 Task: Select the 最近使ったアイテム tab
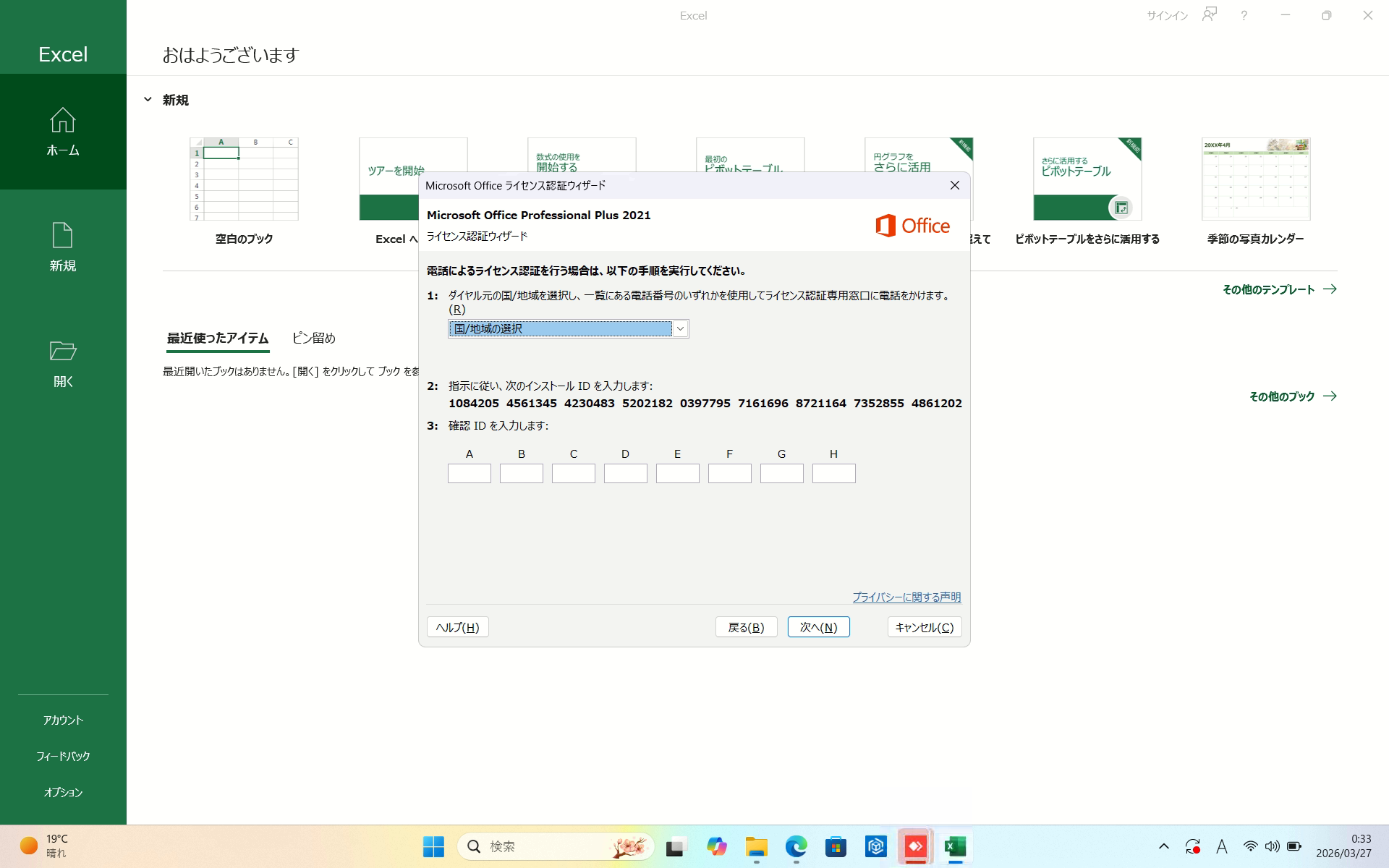coord(218,338)
